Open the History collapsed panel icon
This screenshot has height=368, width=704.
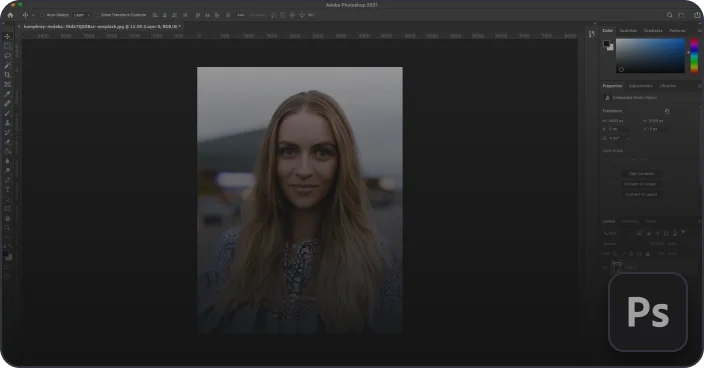click(591, 34)
